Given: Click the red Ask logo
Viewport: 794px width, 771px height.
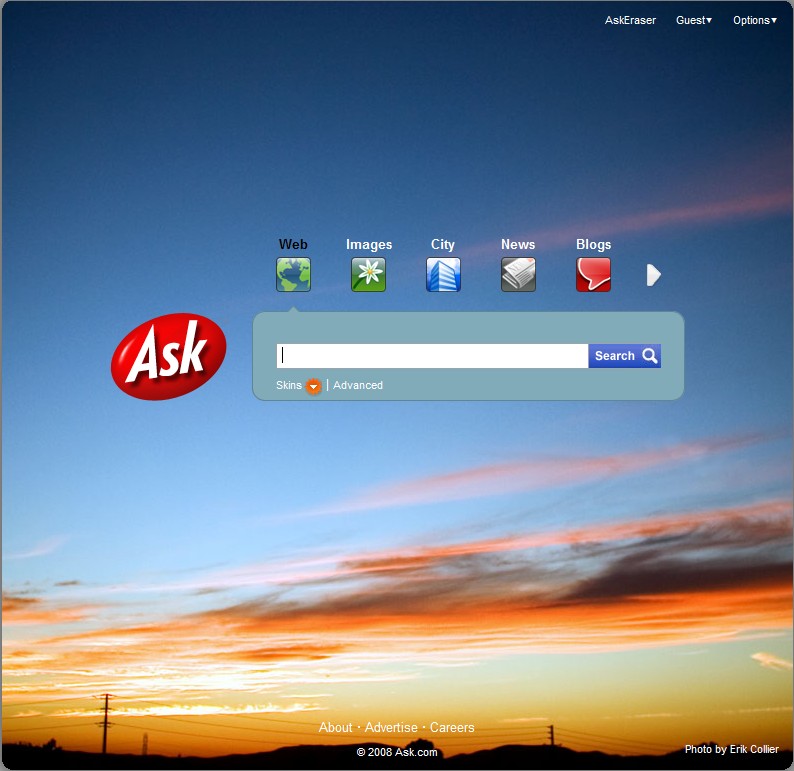Looking at the screenshot, I should [168, 356].
